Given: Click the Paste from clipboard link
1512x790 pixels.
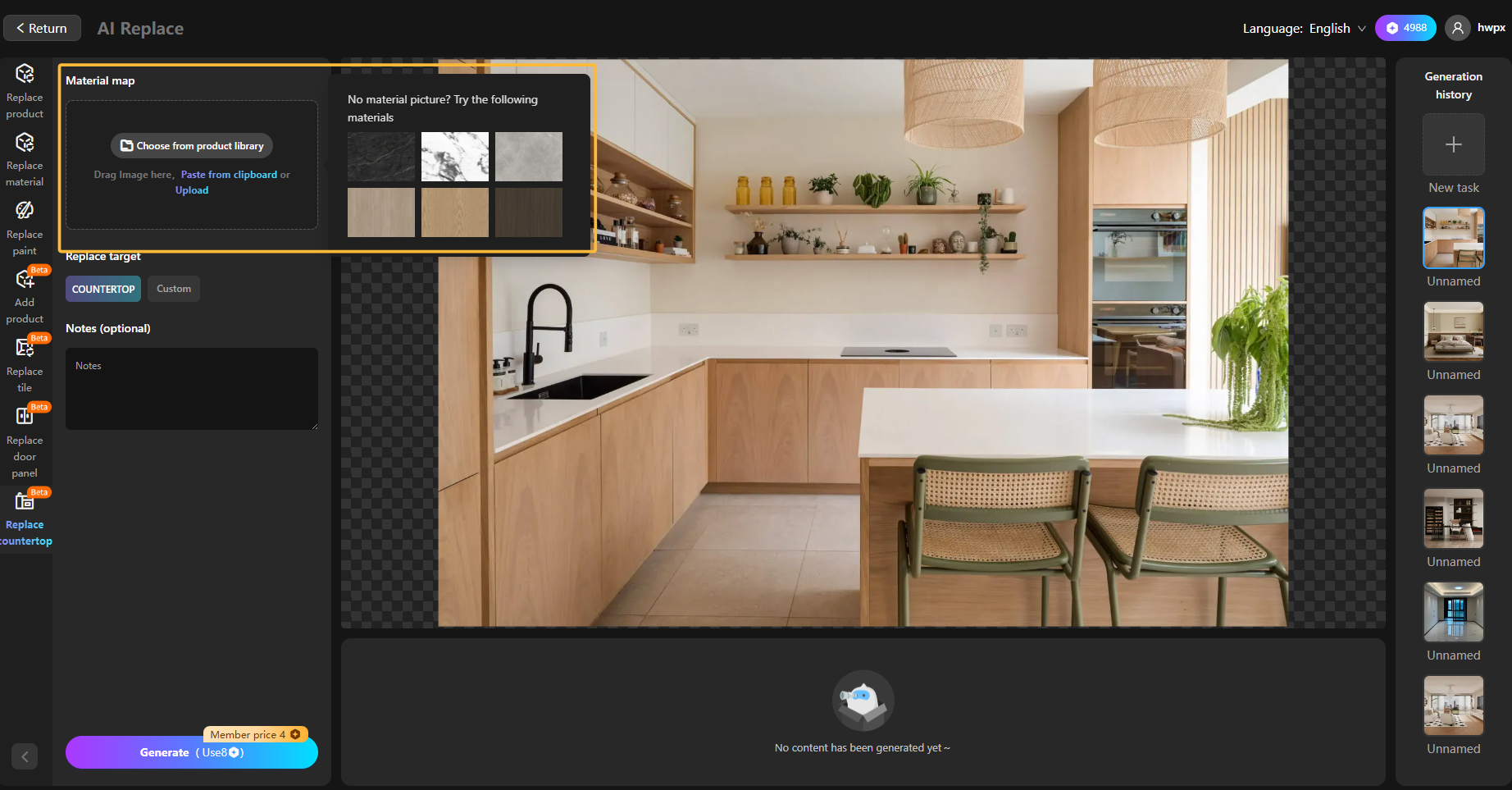Looking at the screenshot, I should click(229, 175).
